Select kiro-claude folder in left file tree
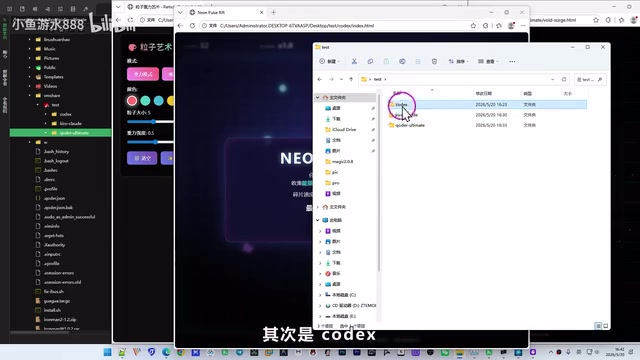640x360 pixels. click(70, 123)
